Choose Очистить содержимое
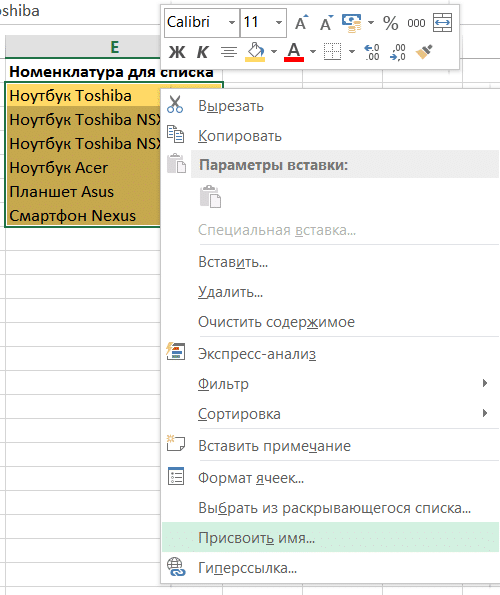The image size is (500, 595). point(330,322)
